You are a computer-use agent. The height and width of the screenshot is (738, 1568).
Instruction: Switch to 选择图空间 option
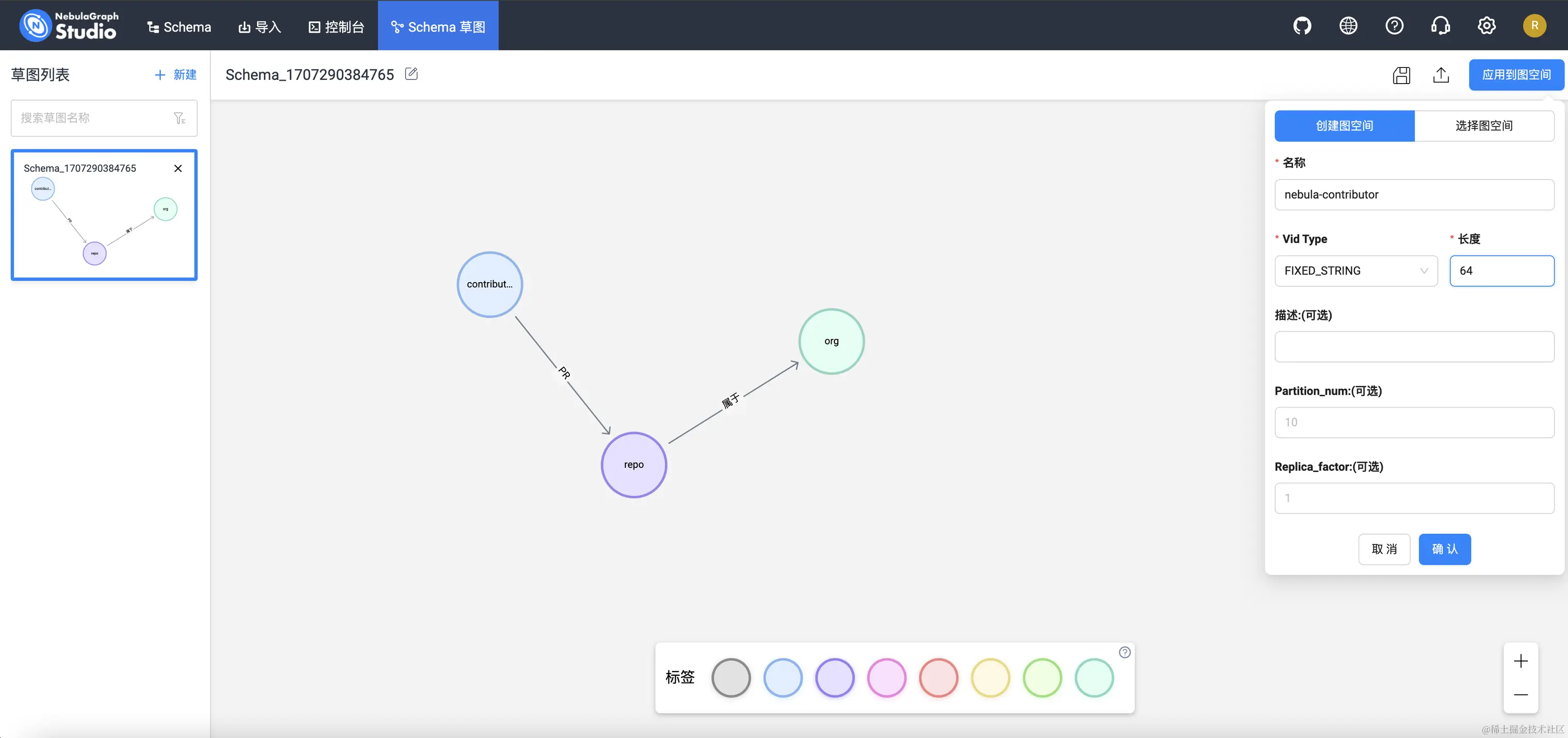point(1483,126)
